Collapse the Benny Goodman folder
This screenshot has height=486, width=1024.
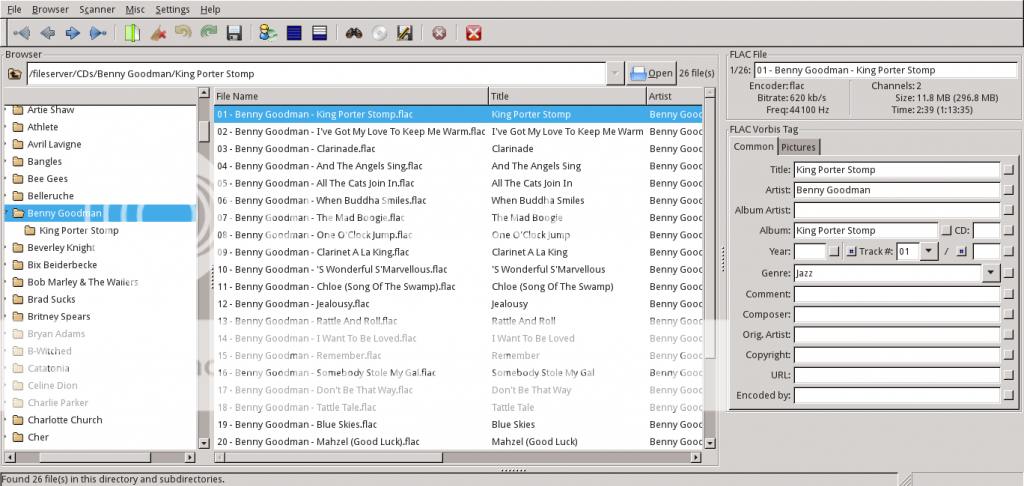6,213
